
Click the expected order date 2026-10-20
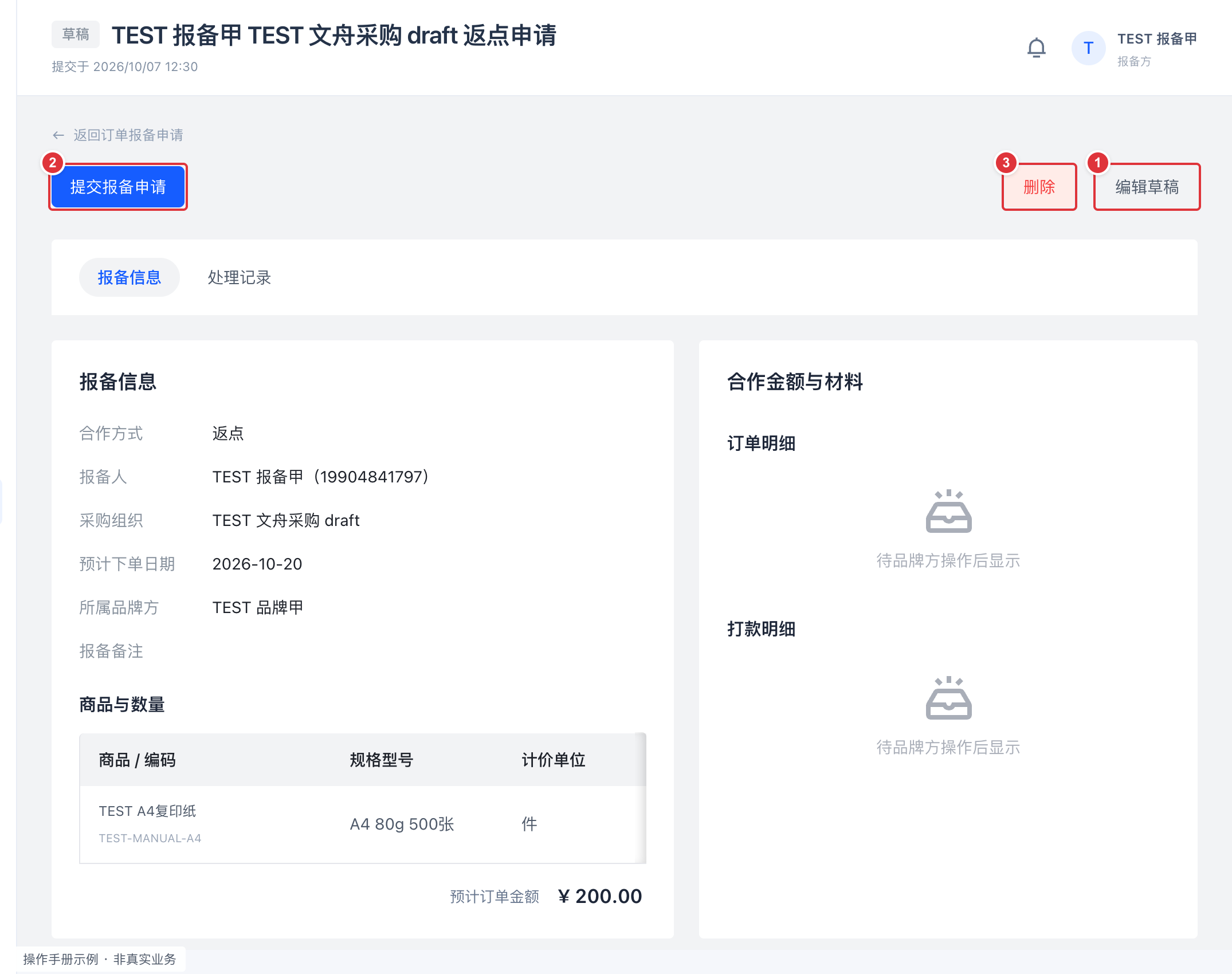coord(257,564)
